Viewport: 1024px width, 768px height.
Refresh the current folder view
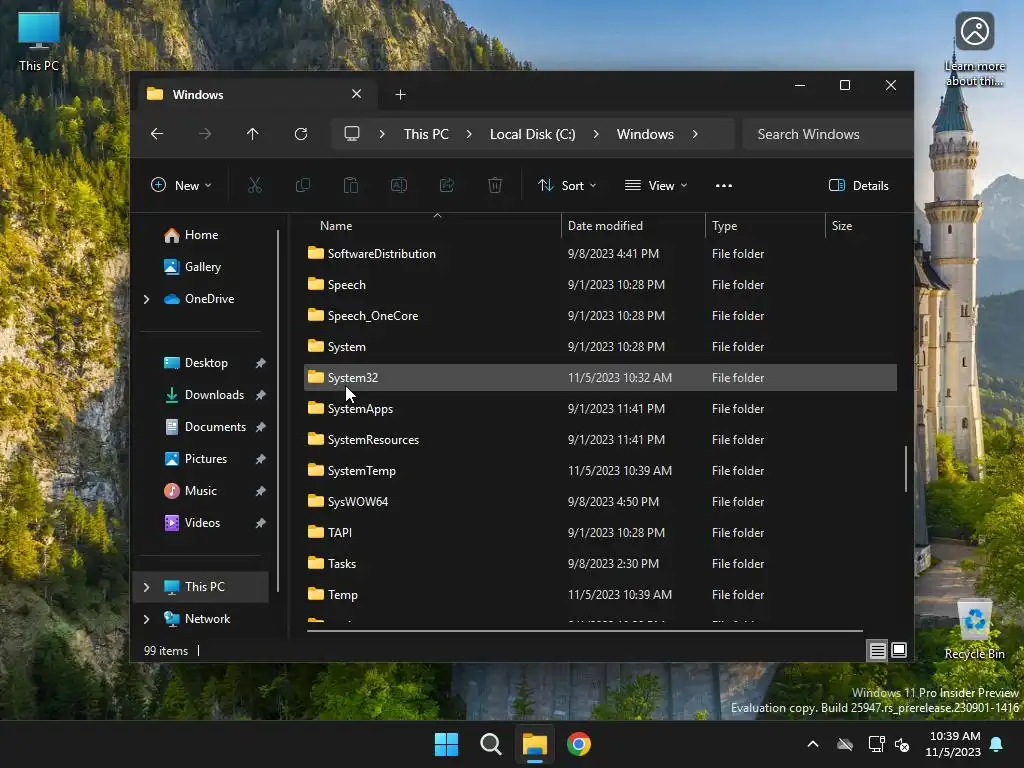coord(301,134)
